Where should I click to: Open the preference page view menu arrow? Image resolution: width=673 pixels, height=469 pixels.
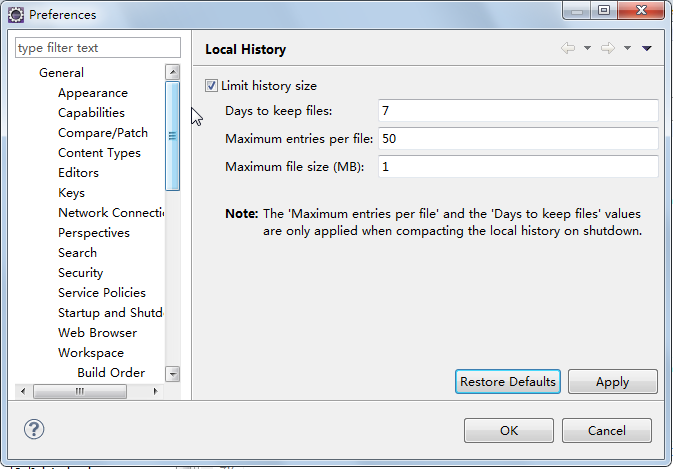pyautogui.click(x=646, y=48)
